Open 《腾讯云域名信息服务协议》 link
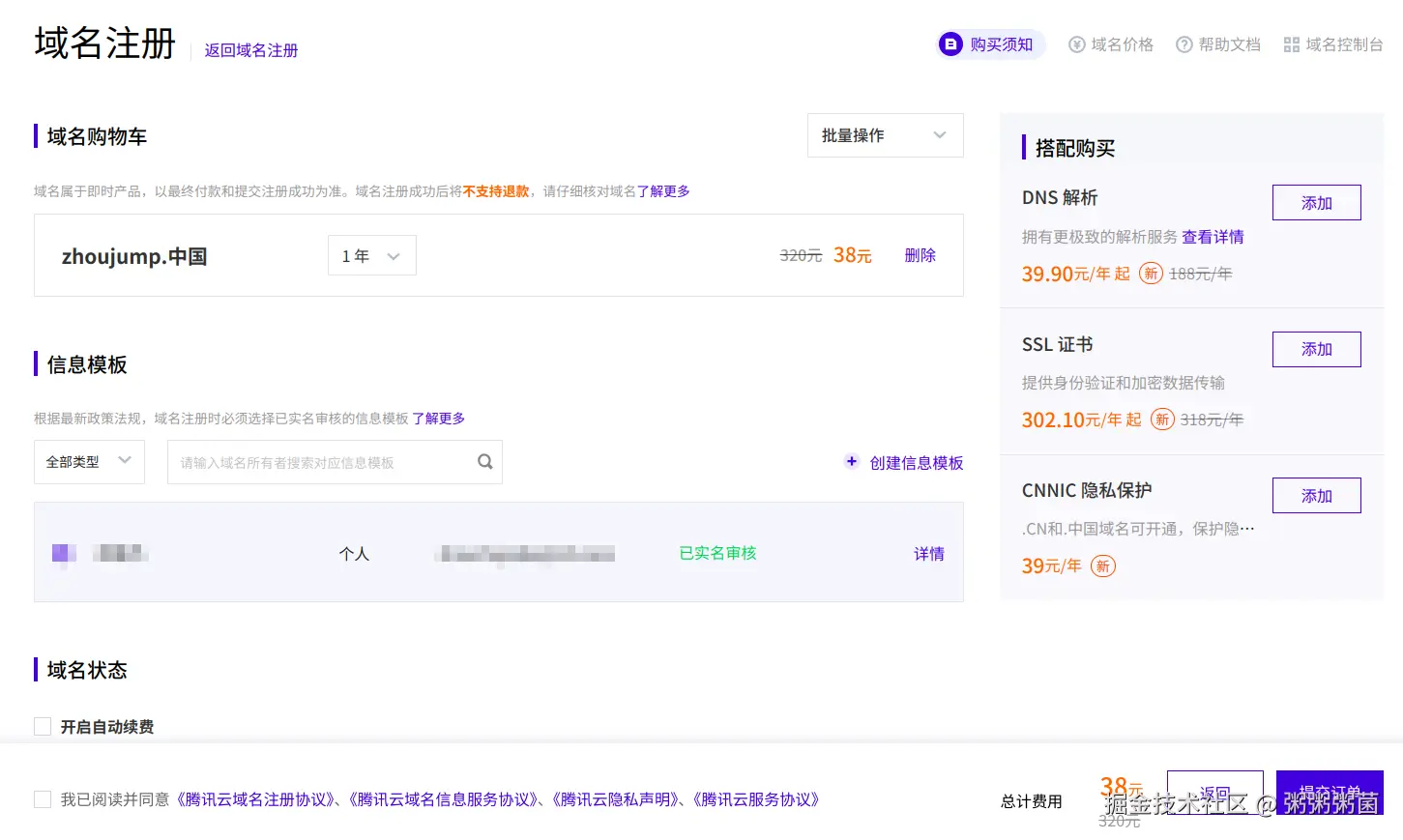1403x840 pixels. coord(444,799)
